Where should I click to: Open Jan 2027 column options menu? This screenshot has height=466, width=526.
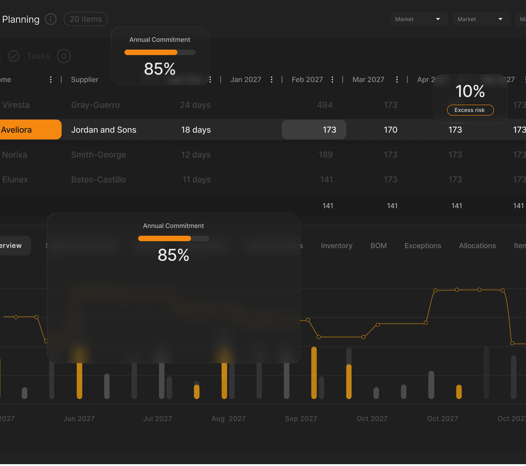(x=271, y=80)
